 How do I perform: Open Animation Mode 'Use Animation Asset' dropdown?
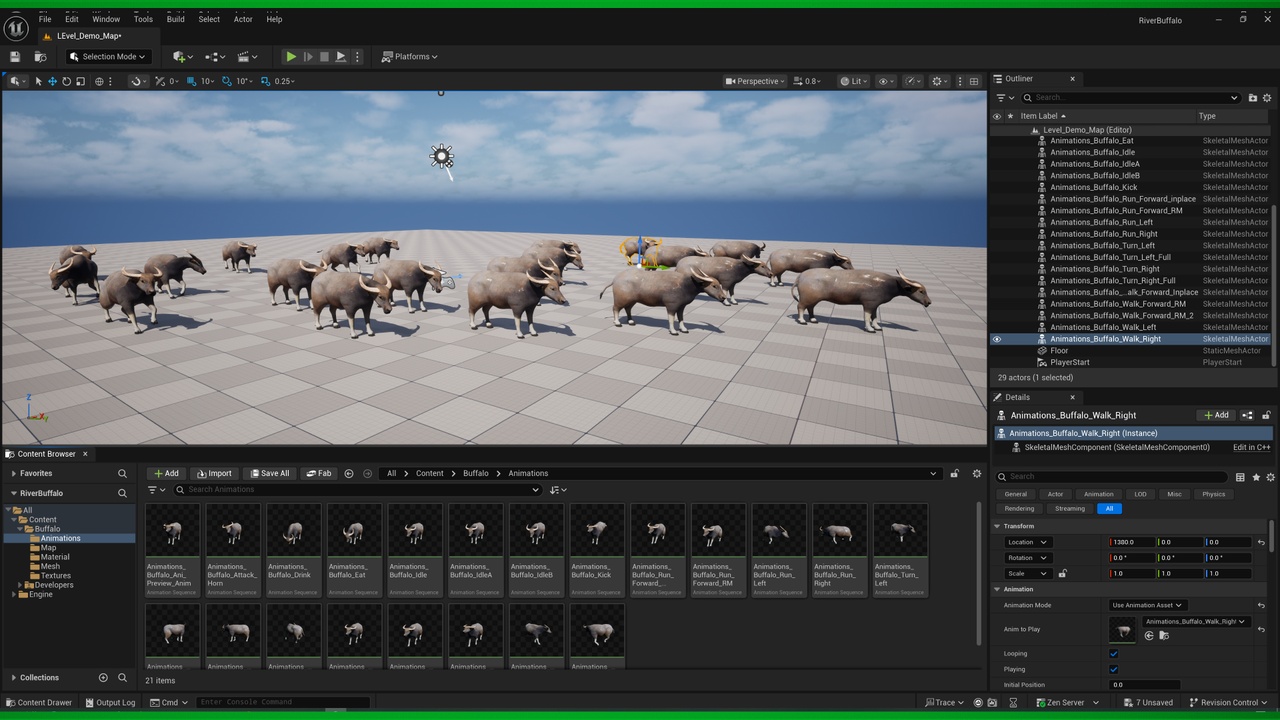[1147, 605]
